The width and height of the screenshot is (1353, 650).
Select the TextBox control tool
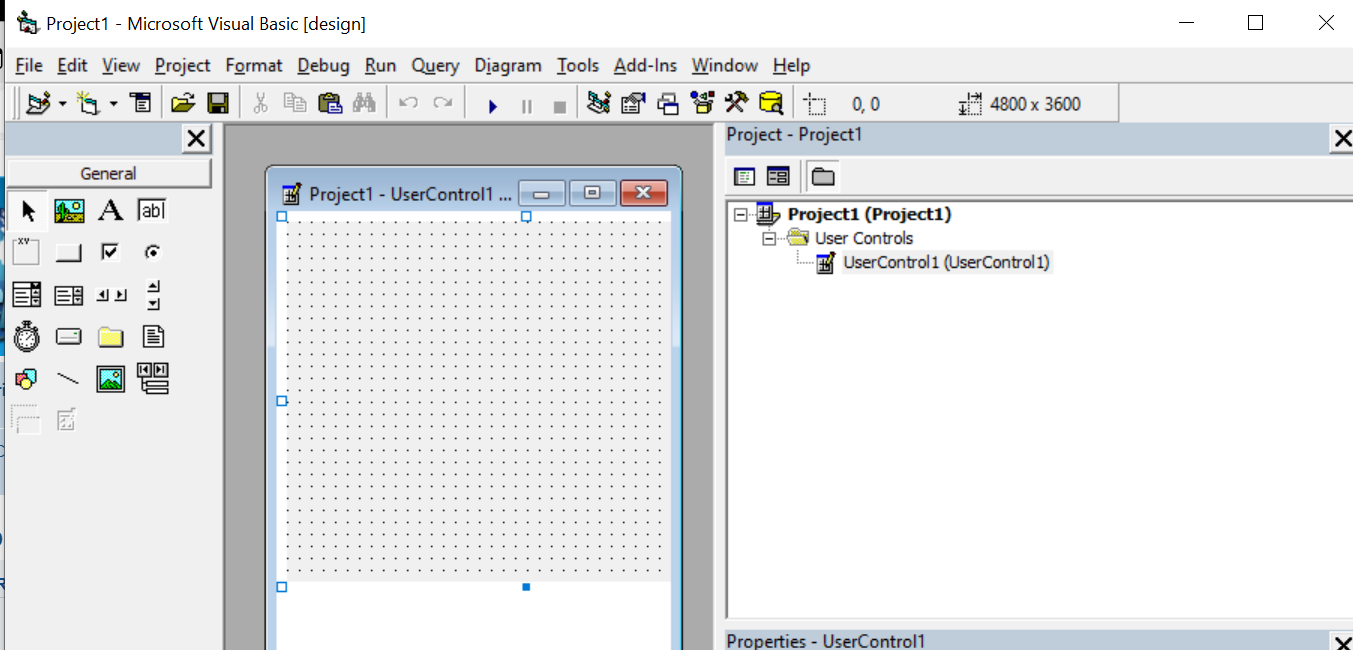(152, 211)
